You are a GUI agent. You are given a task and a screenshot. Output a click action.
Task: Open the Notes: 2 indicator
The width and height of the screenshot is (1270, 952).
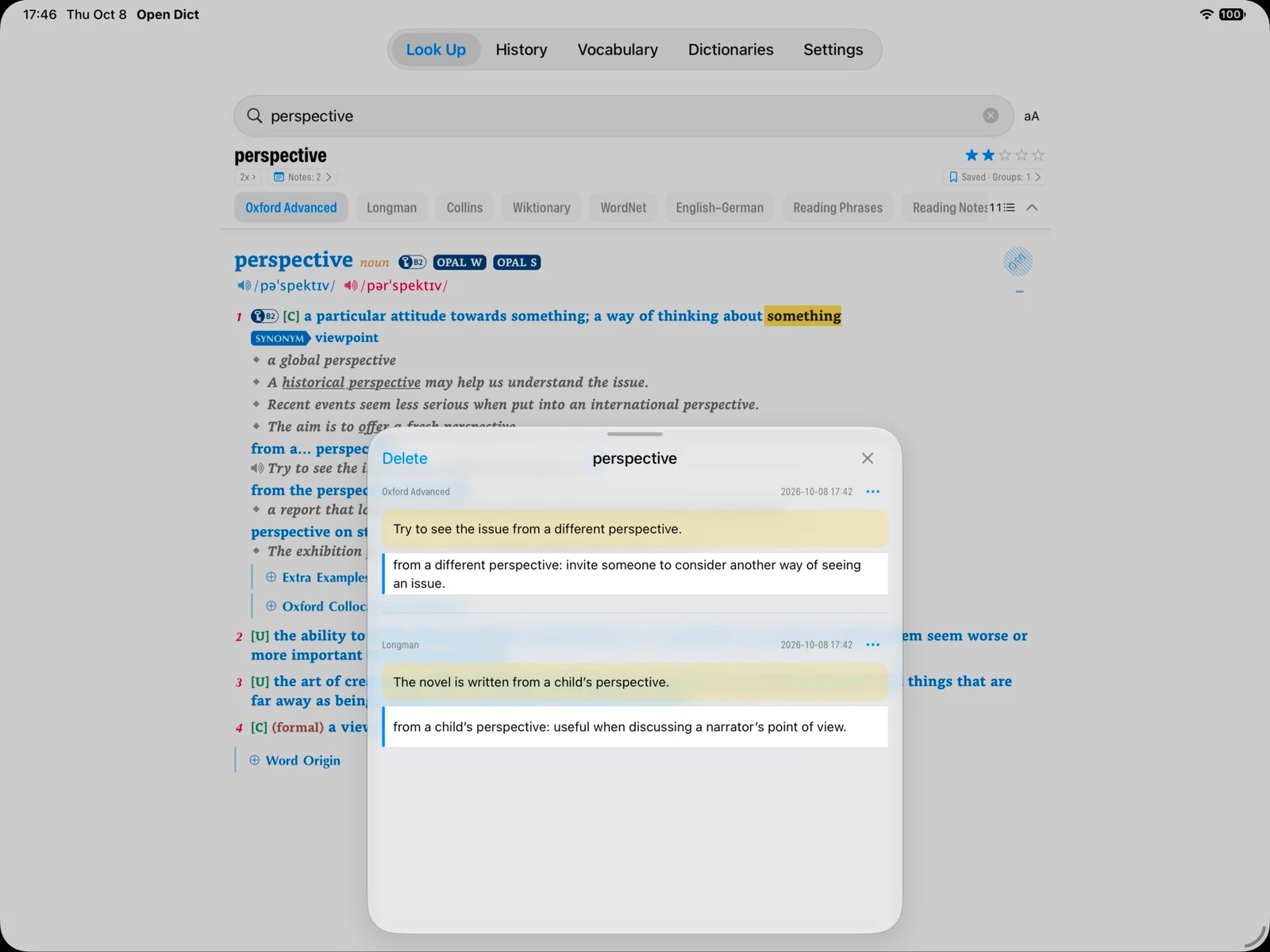pyautogui.click(x=302, y=177)
